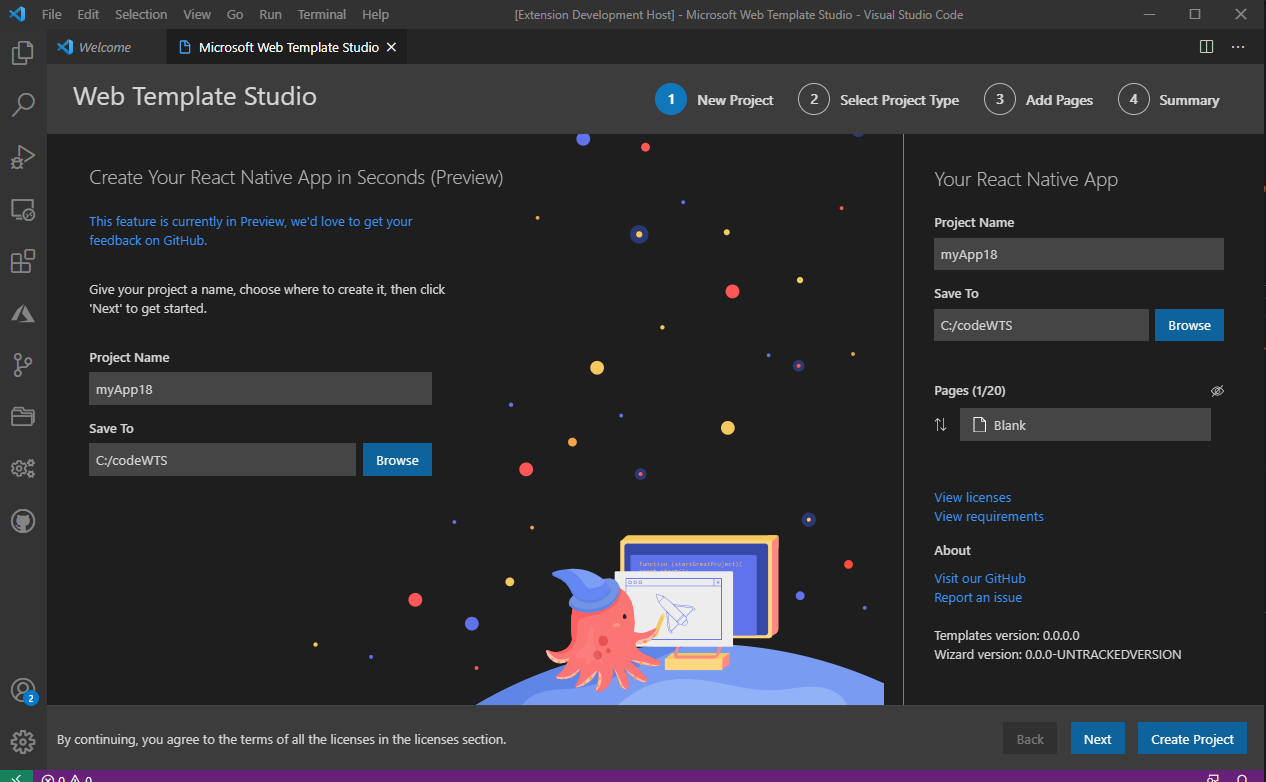Open the Edit menu
The width and height of the screenshot is (1266, 782).
tap(88, 14)
